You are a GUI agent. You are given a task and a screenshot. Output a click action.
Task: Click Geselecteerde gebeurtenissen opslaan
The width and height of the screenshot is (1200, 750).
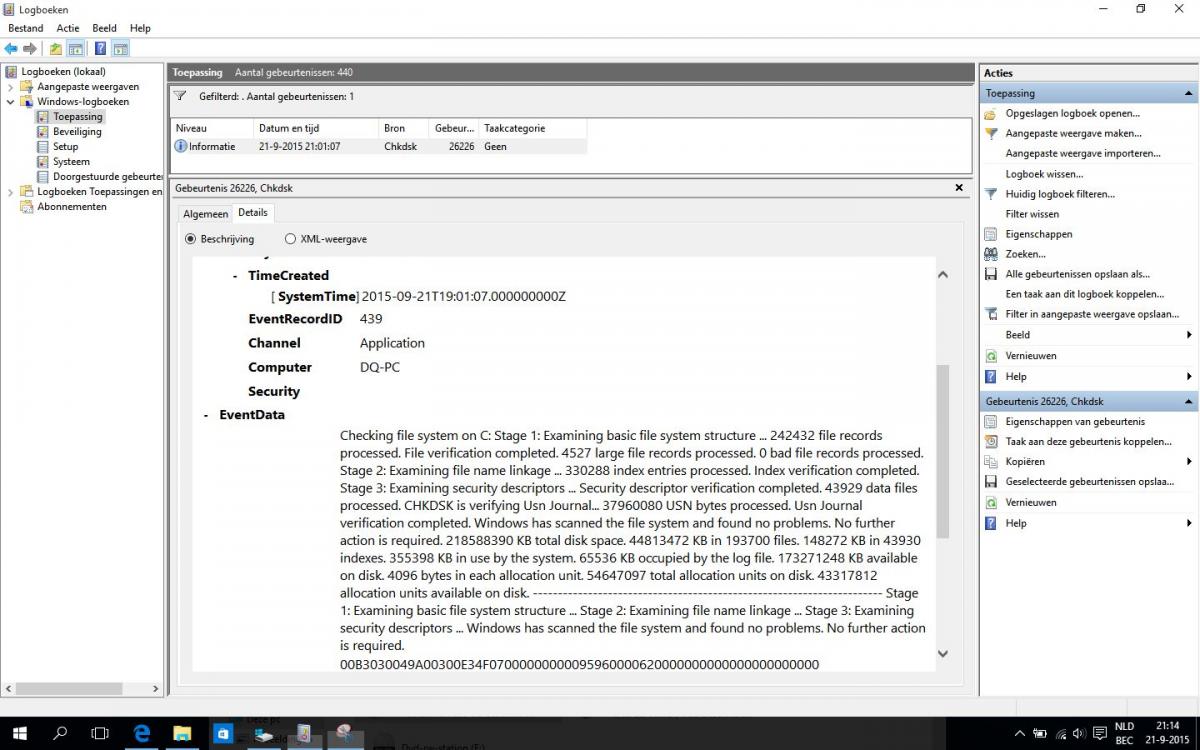pos(1089,481)
